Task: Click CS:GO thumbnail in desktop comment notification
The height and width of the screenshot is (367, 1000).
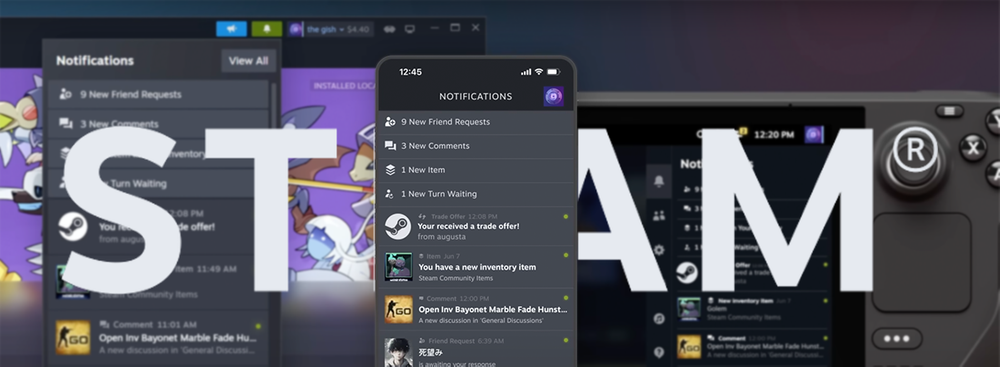Action: tap(73, 337)
